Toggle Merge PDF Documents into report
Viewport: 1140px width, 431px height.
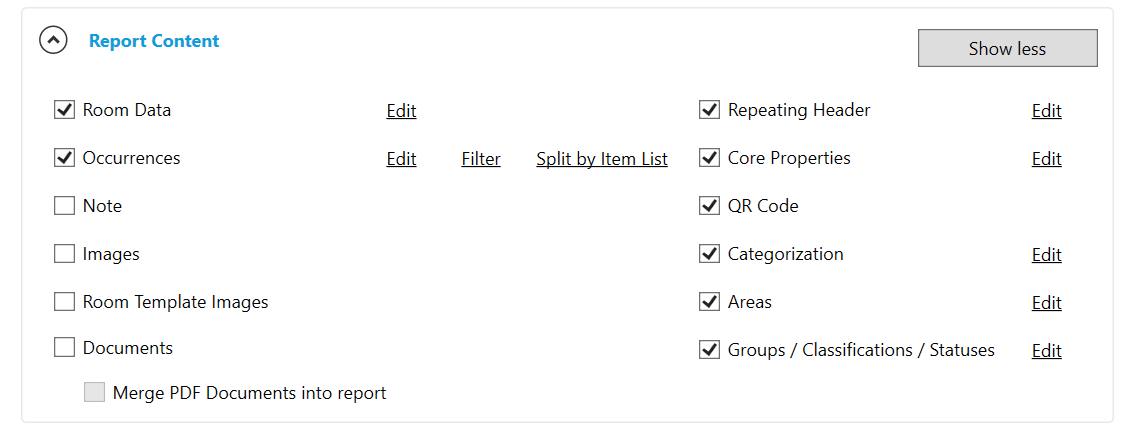[x=95, y=393]
